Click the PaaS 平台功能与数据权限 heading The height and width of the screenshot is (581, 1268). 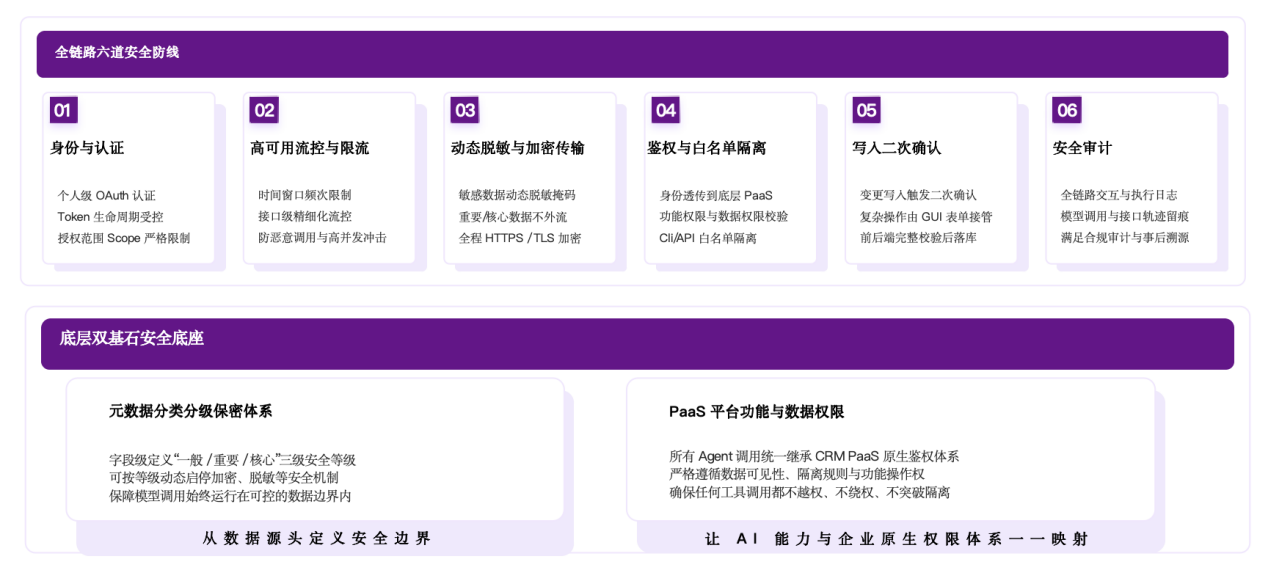tap(757, 412)
